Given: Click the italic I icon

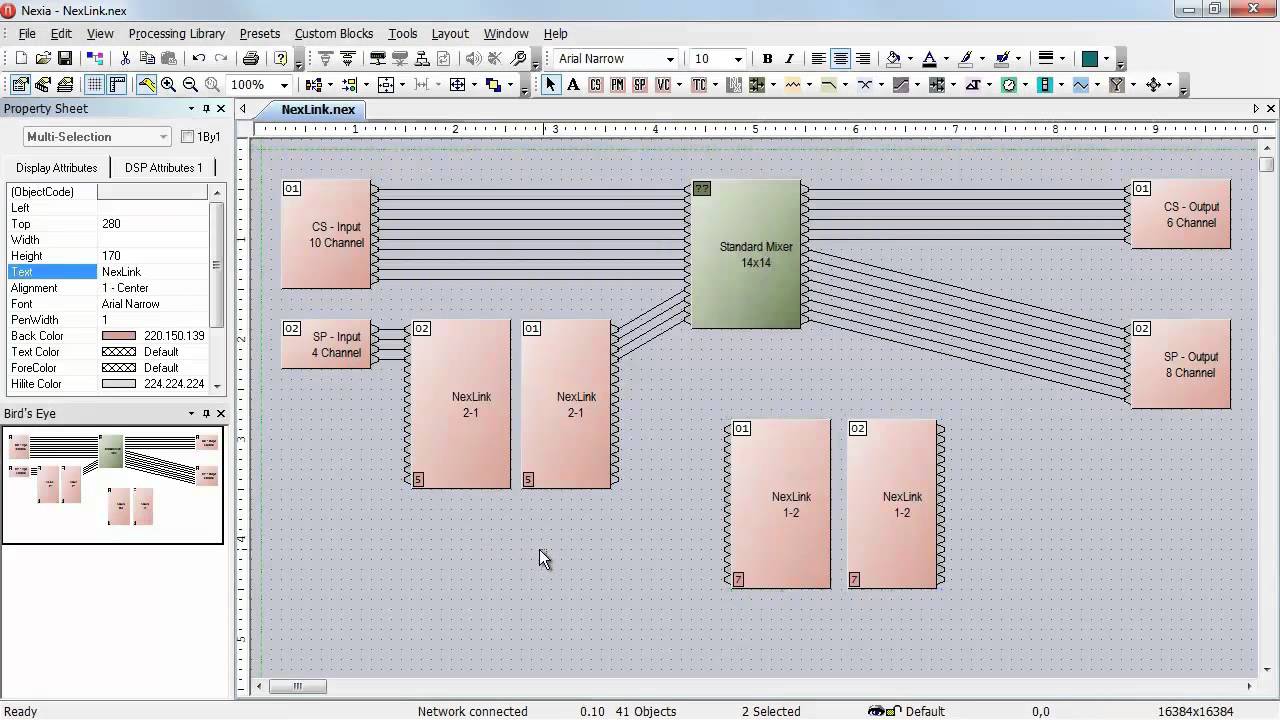Looking at the screenshot, I should tap(789, 59).
